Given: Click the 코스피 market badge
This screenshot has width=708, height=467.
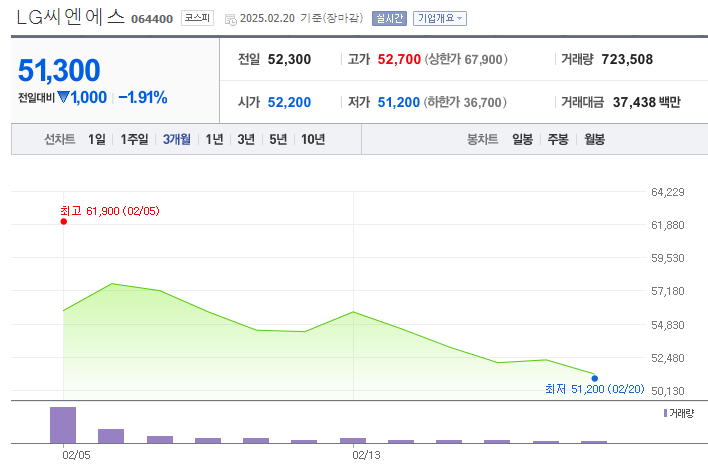Looking at the screenshot, I should tap(197, 18).
